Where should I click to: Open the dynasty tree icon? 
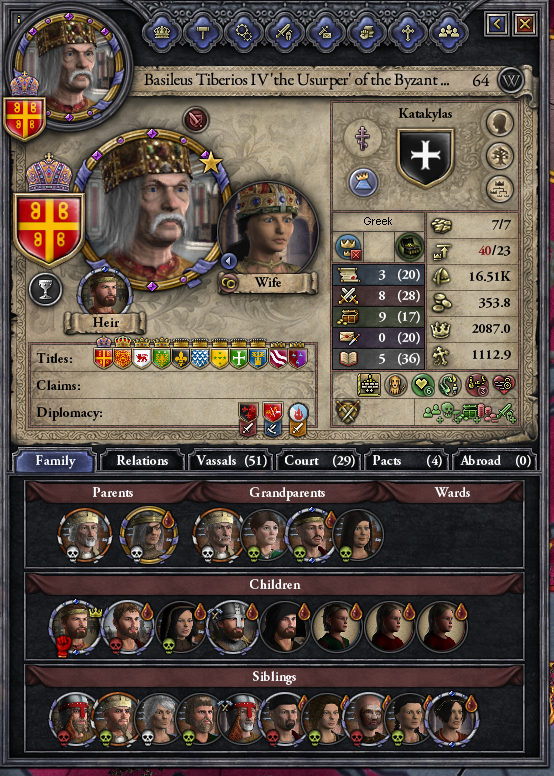500,156
